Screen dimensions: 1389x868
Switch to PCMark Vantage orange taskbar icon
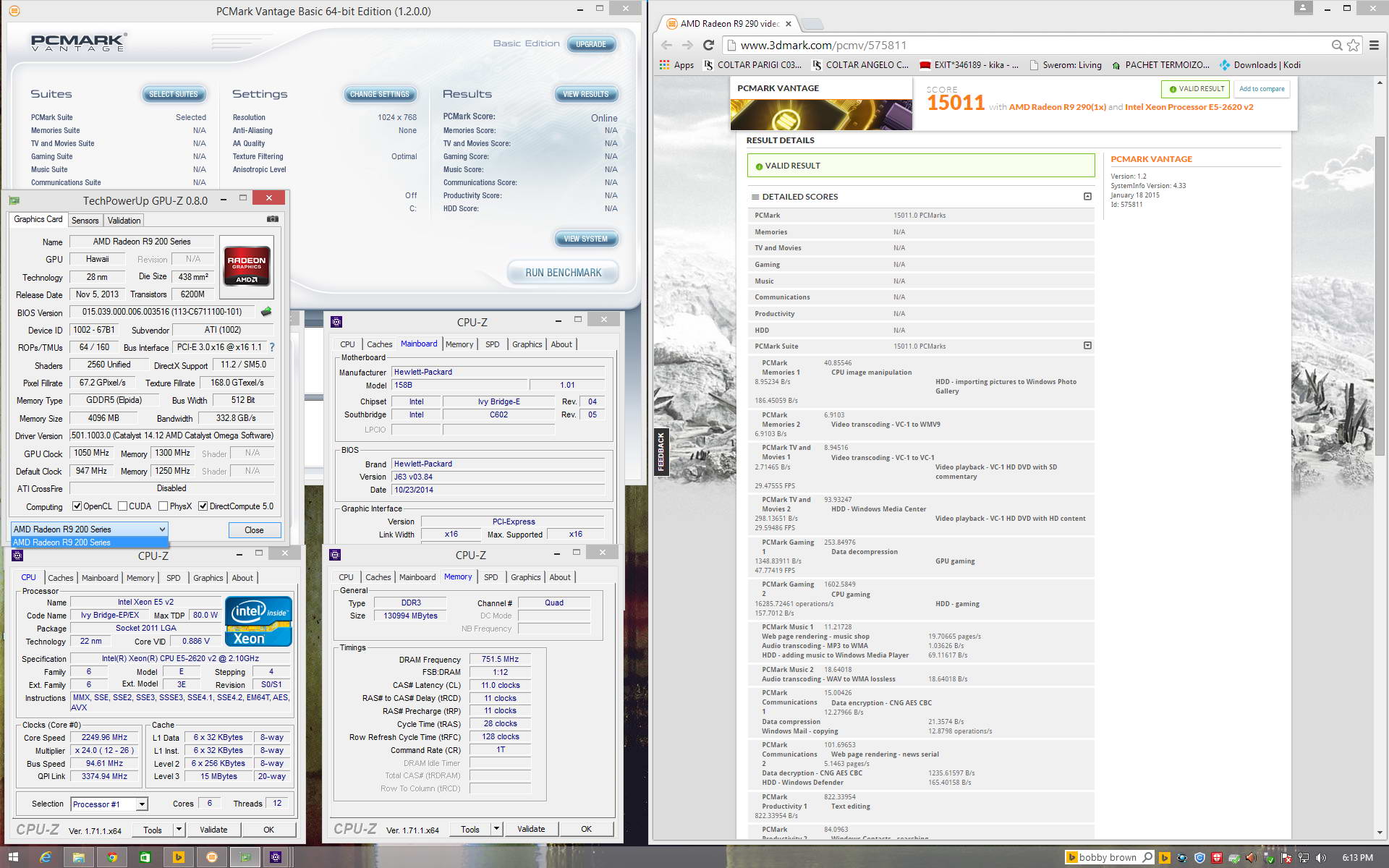click(212, 857)
